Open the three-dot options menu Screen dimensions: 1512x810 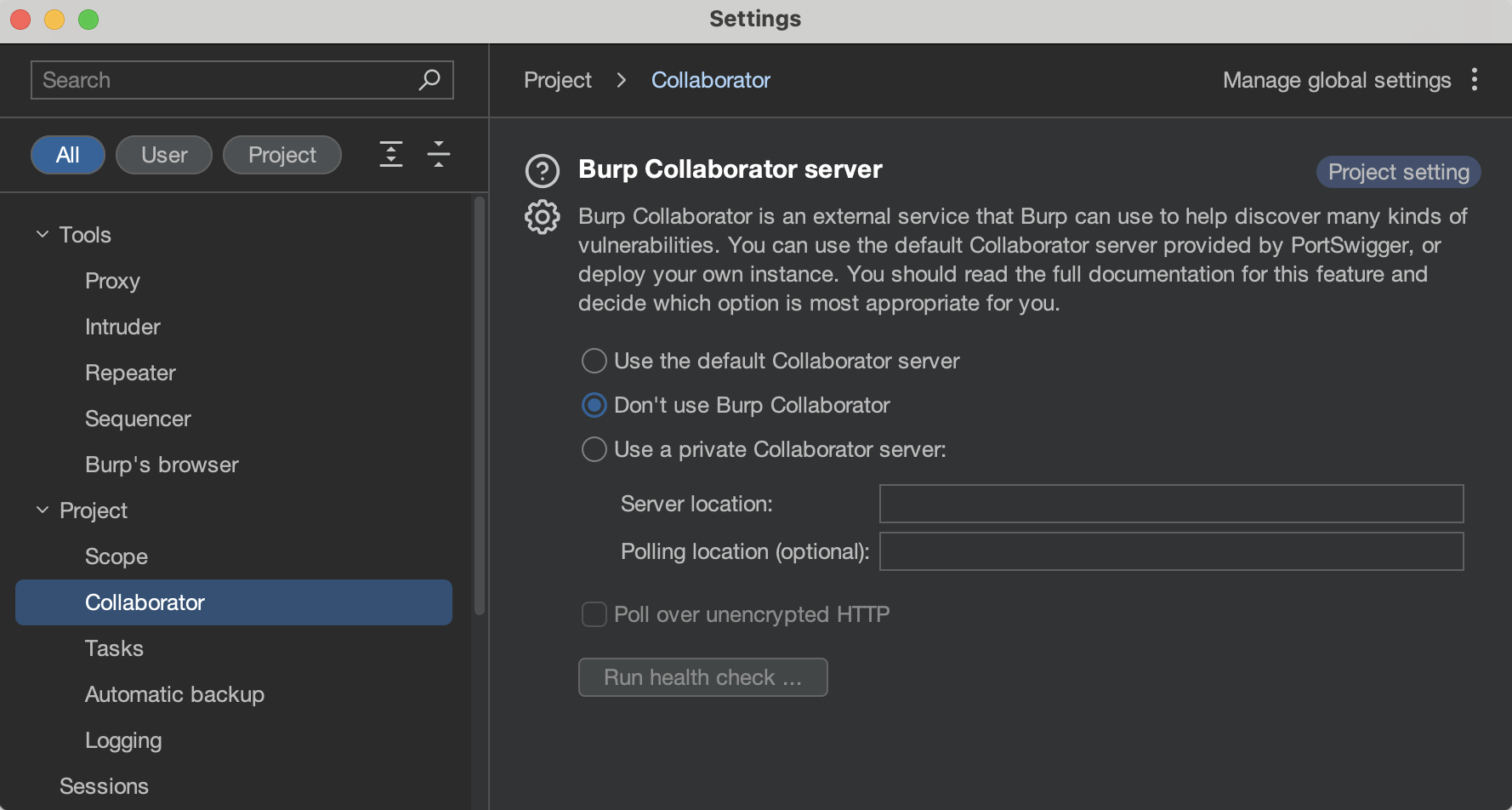coord(1474,80)
